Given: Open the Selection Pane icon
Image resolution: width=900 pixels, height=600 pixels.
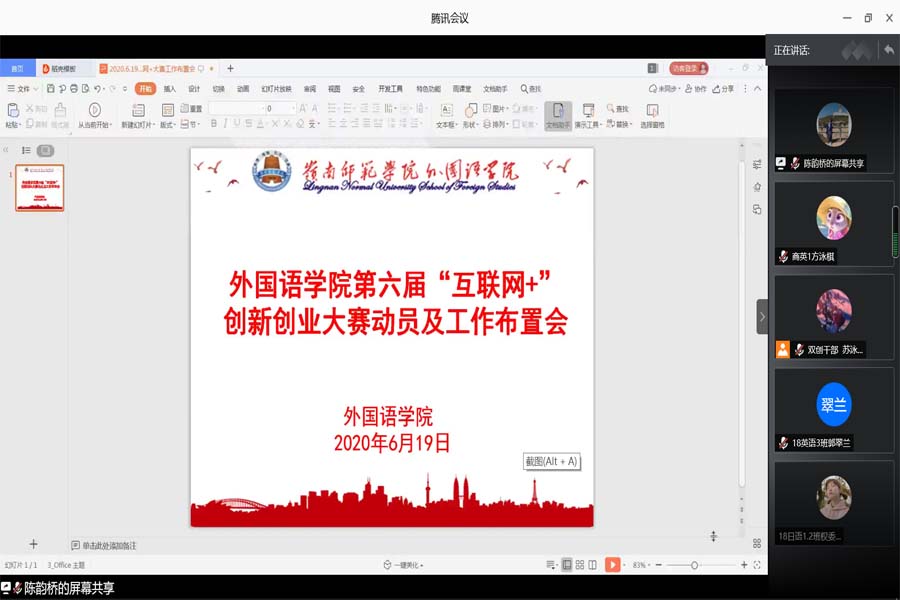Looking at the screenshot, I should 652,110.
